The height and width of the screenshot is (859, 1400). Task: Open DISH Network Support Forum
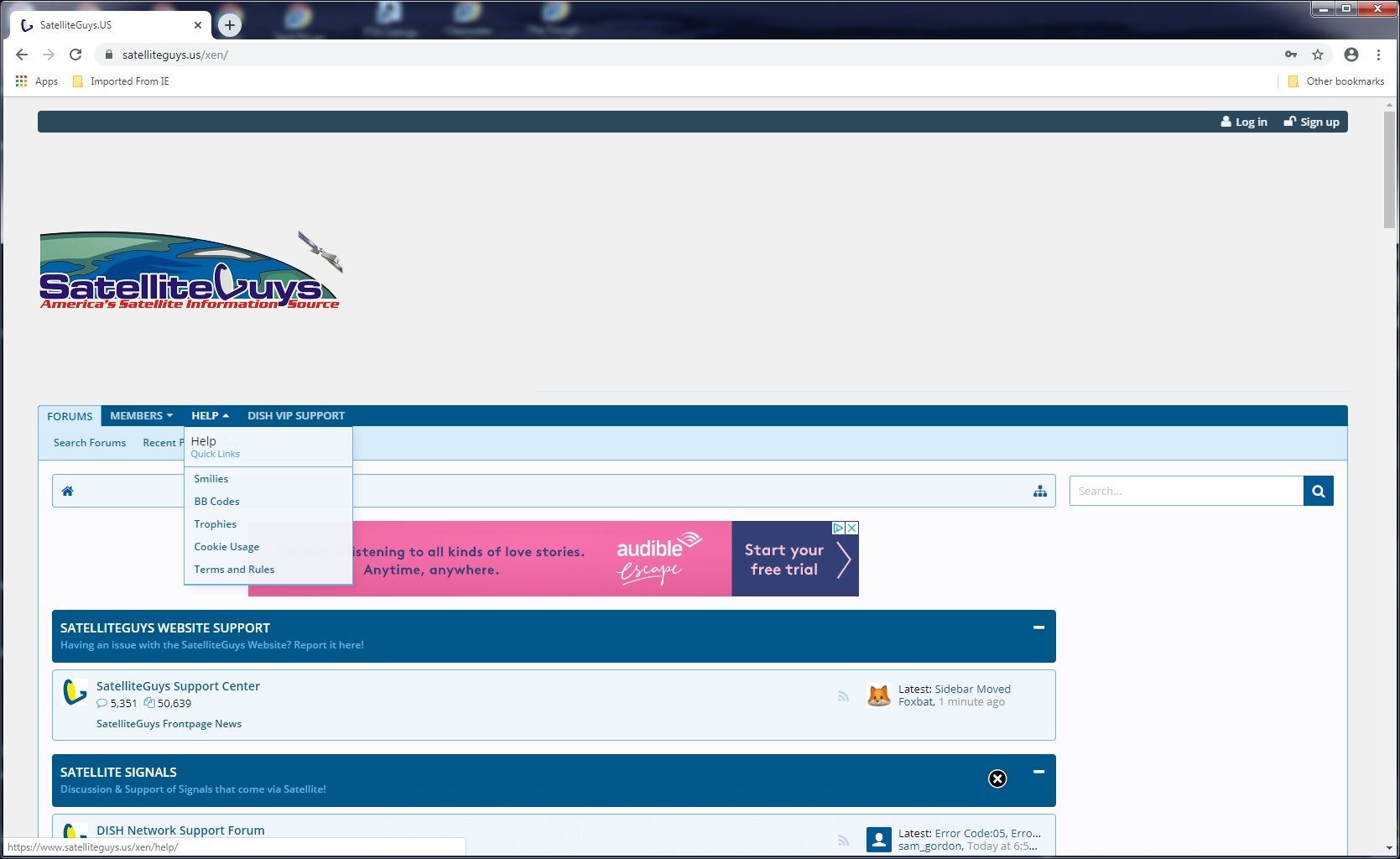click(x=180, y=830)
